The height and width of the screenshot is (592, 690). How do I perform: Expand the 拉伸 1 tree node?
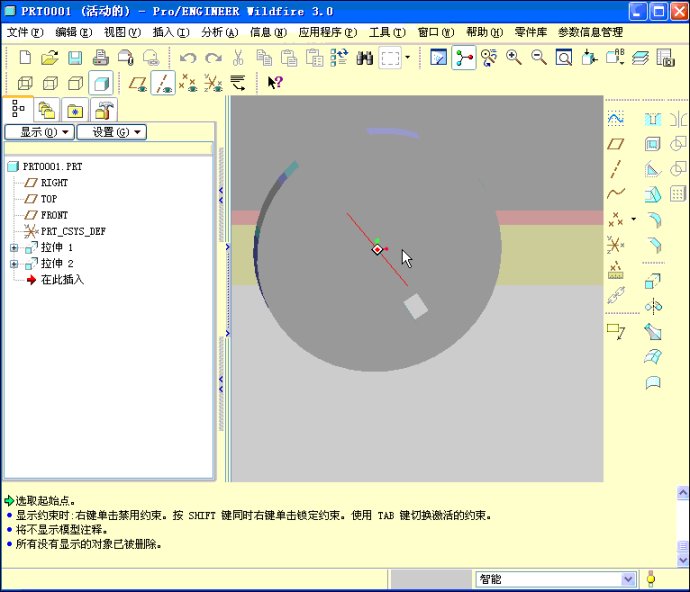(x=14, y=247)
